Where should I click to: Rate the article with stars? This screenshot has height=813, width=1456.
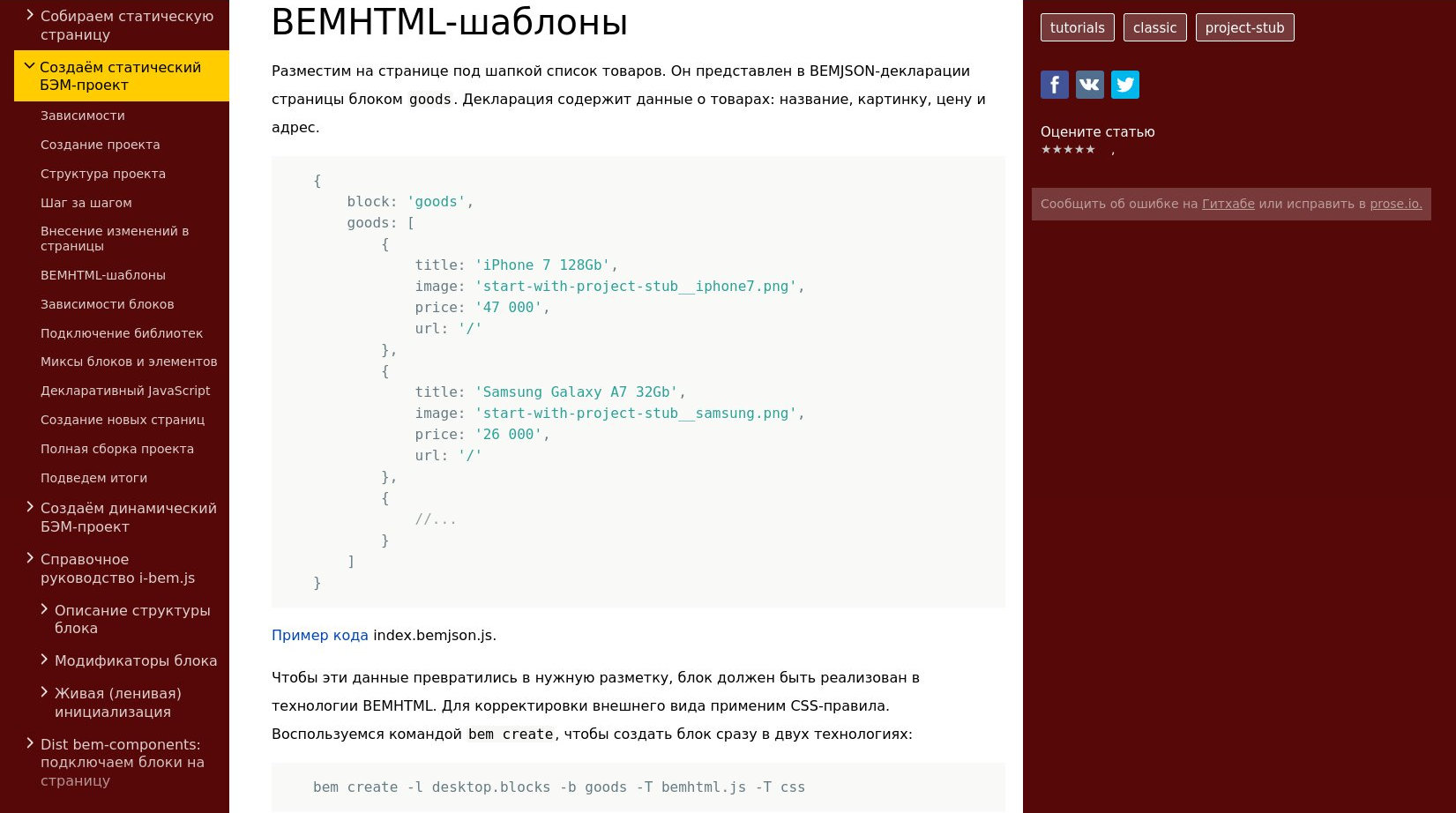point(1068,150)
